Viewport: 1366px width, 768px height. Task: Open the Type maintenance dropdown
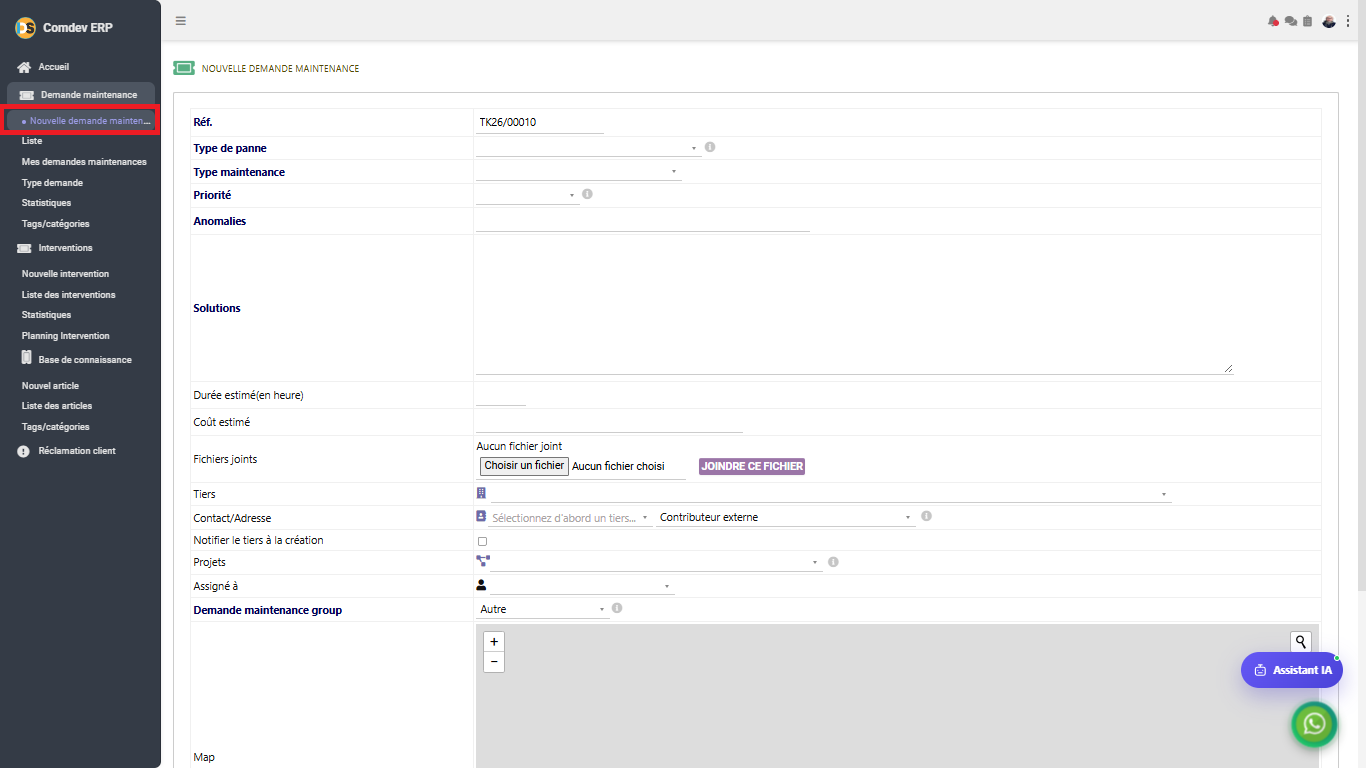coord(579,172)
